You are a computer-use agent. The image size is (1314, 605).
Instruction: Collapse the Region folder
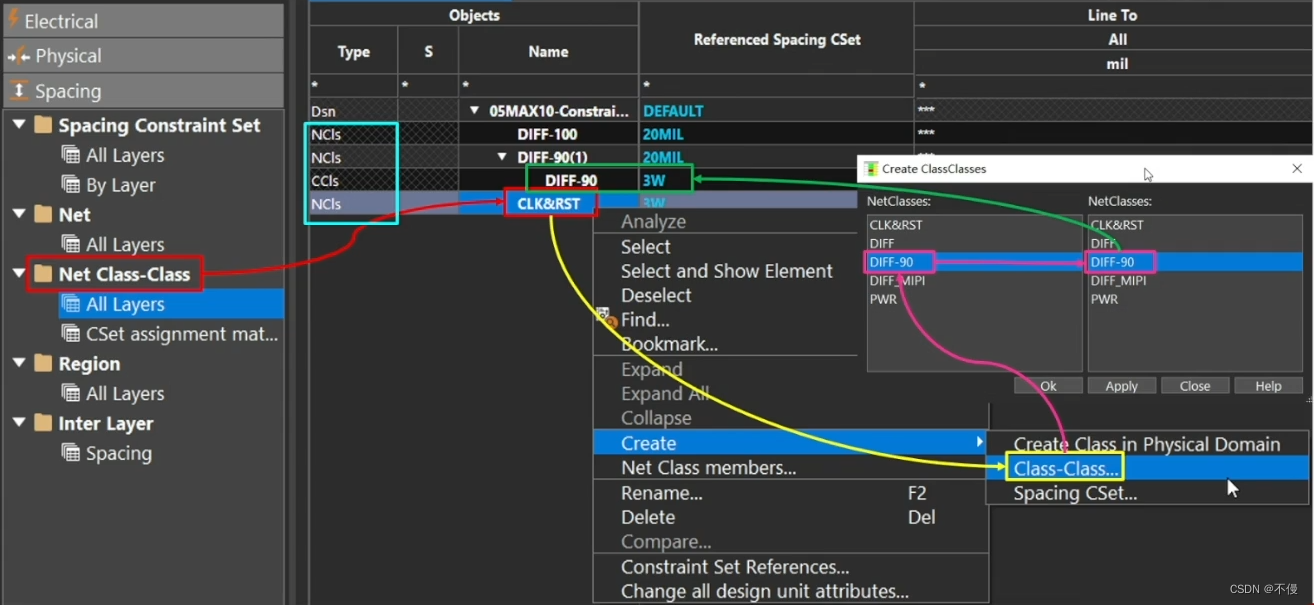tap(19, 363)
